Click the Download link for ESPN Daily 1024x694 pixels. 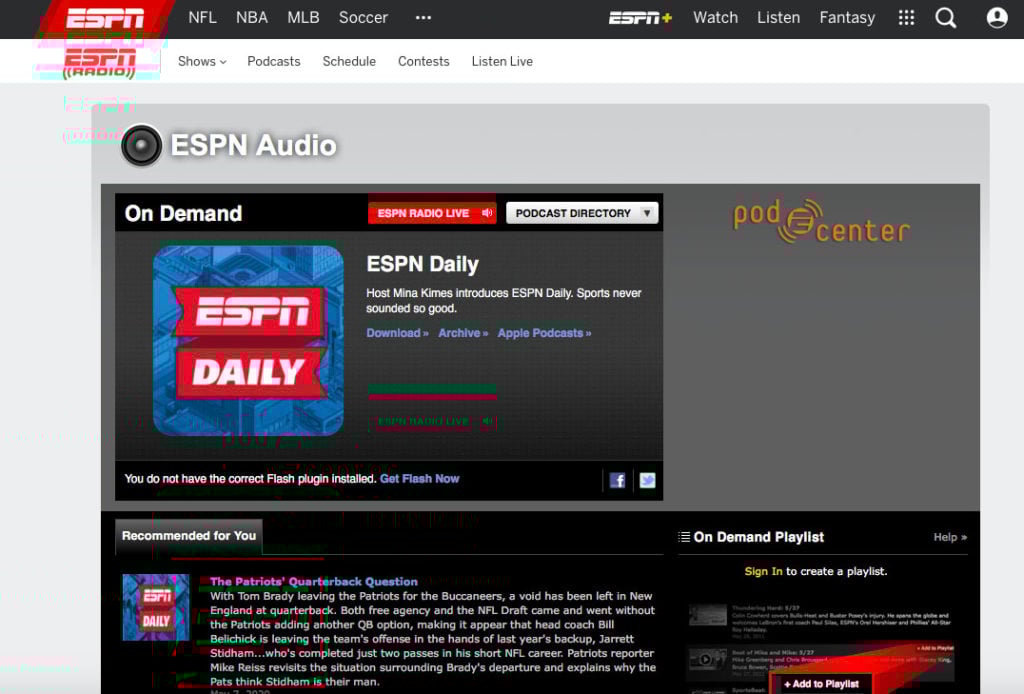click(397, 333)
